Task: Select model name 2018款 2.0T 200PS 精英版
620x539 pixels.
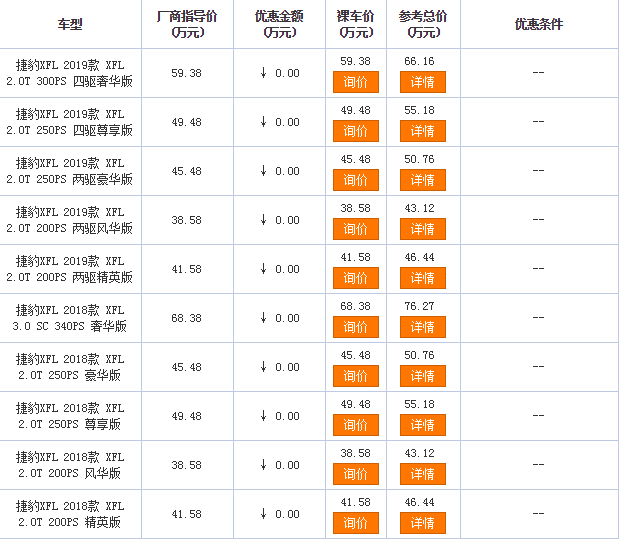Action: [70, 514]
